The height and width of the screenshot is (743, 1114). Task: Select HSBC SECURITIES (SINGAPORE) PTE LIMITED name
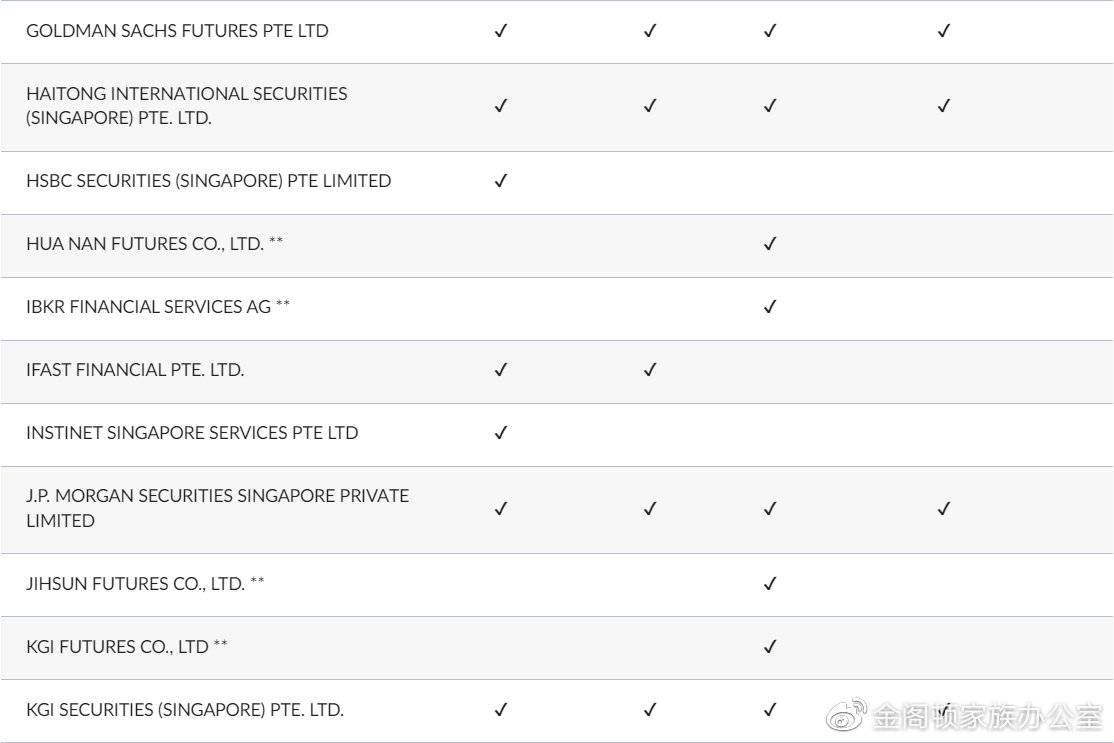pos(208,181)
